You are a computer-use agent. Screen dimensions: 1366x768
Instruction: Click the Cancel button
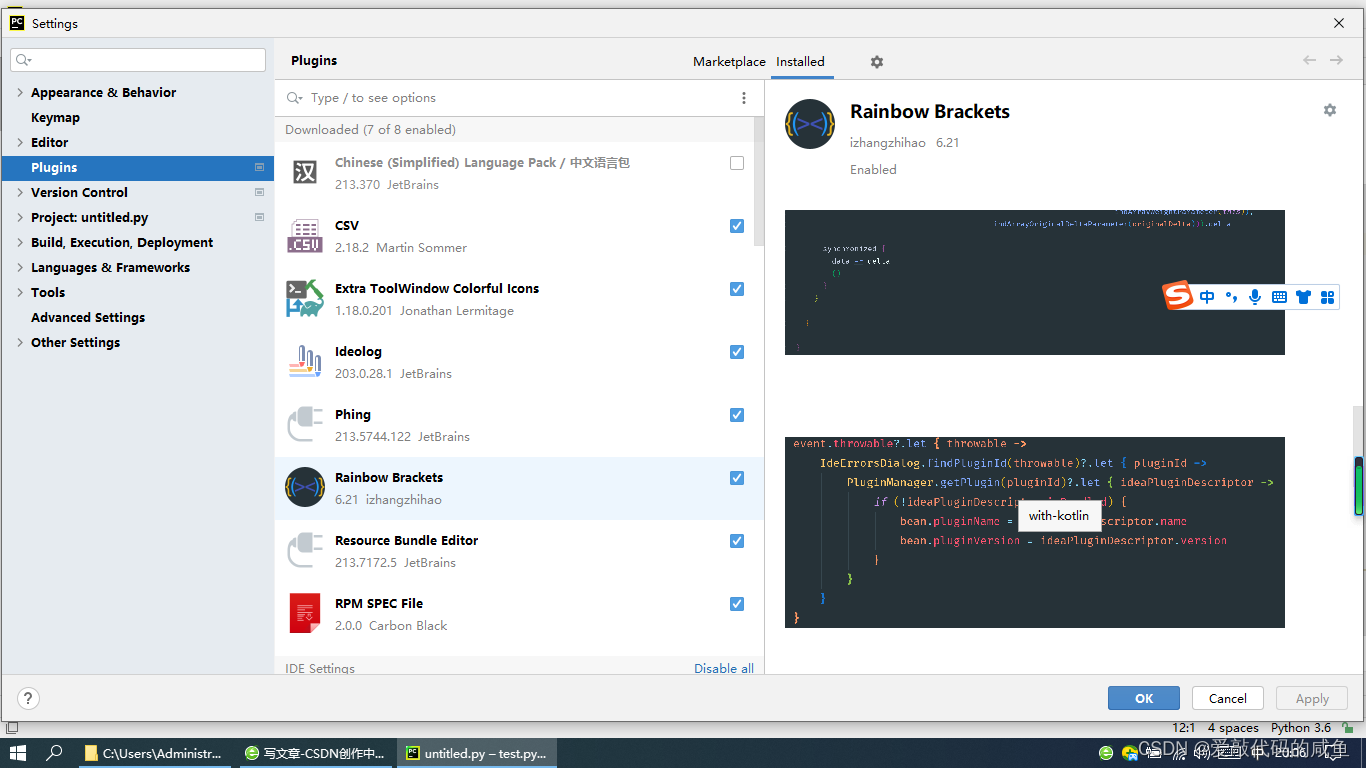[x=1227, y=698]
